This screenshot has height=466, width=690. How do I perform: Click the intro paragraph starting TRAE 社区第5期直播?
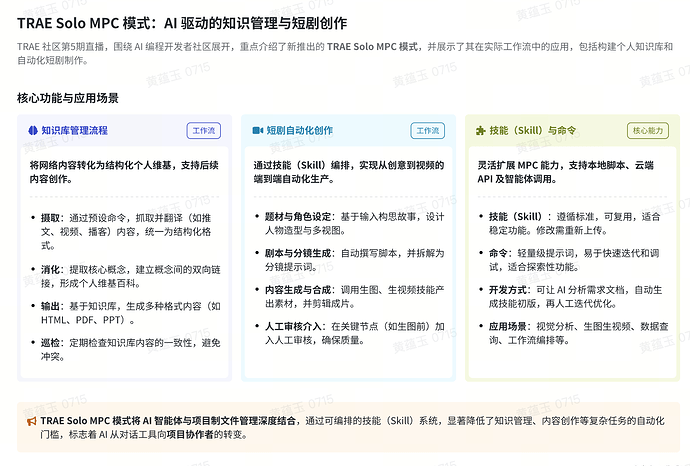click(x=345, y=53)
